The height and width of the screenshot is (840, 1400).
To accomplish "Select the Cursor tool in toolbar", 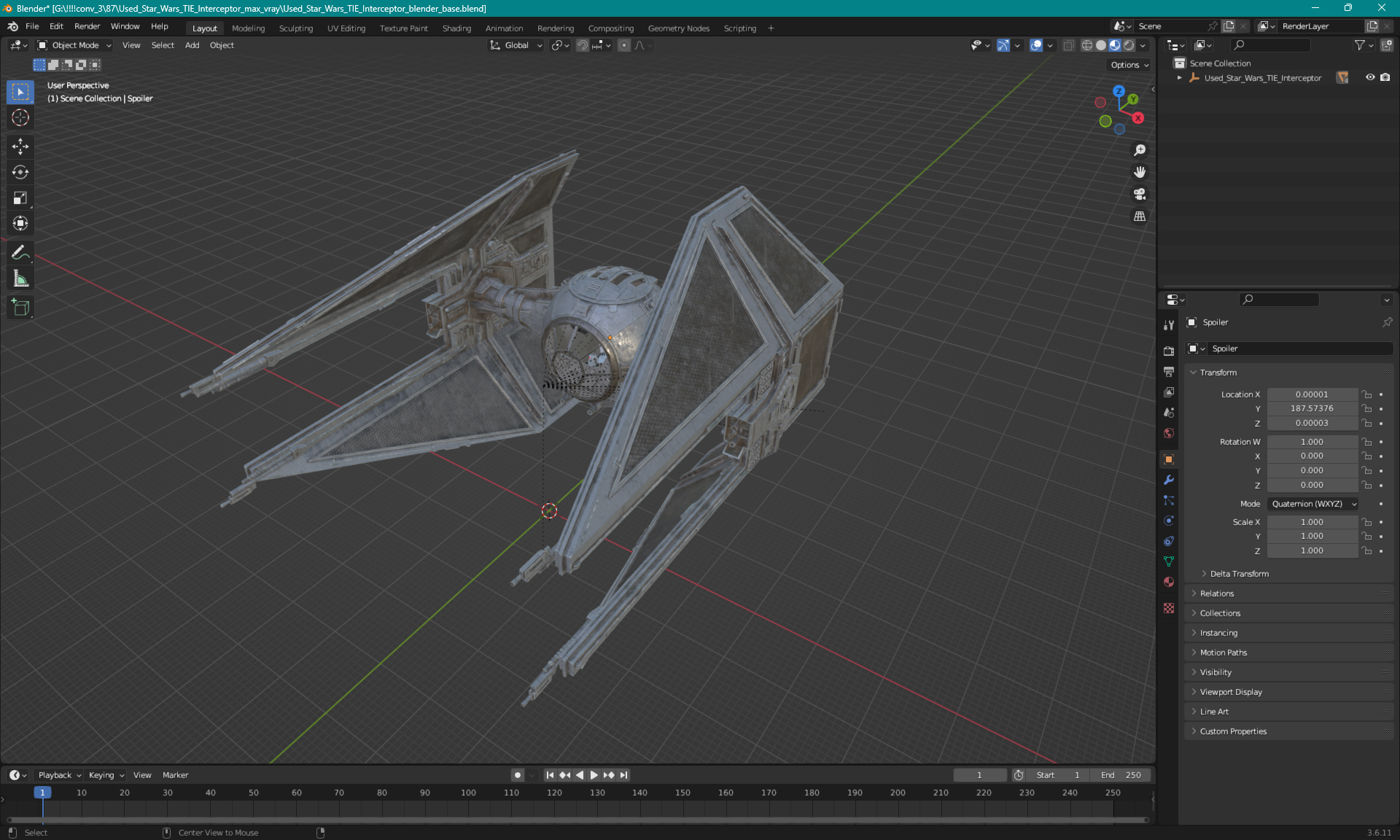I will click(x=20, y=117).
